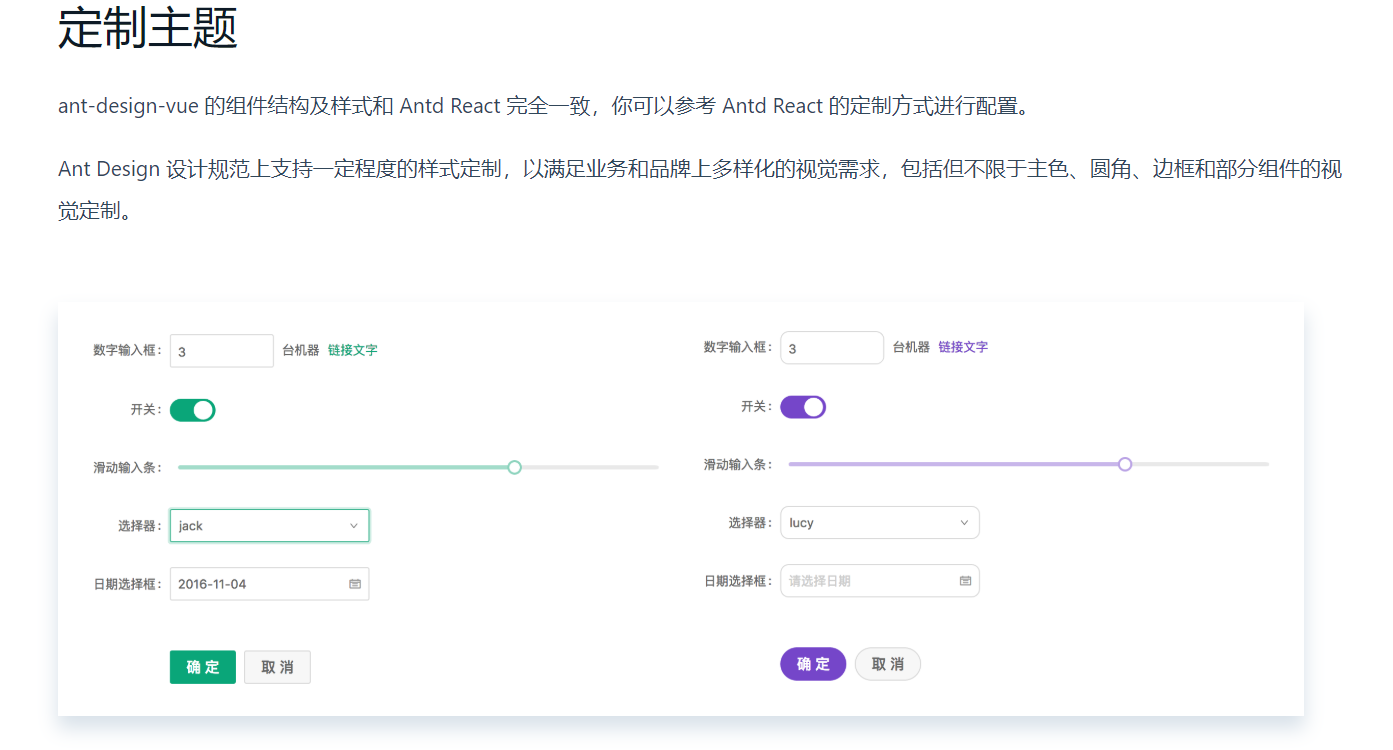Click the 日期选择框 label beside the purple-theme date picker

click(x=738, y=581)
